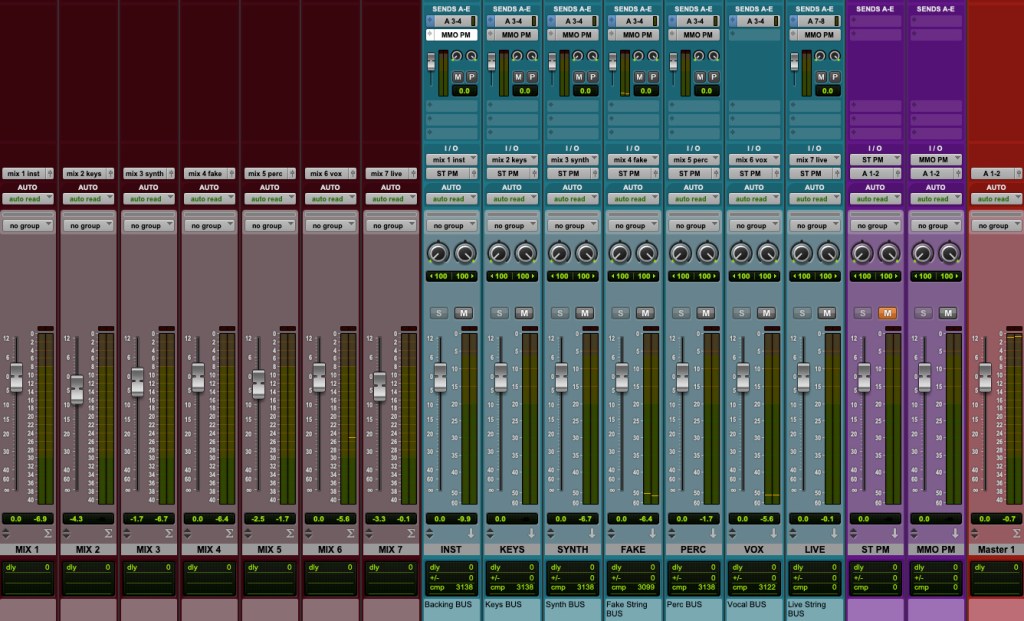The width and height of the screenshot is (1024, 621).
Task: Click the send pre-fader P button on KEYS
Action: coord(532,76)
